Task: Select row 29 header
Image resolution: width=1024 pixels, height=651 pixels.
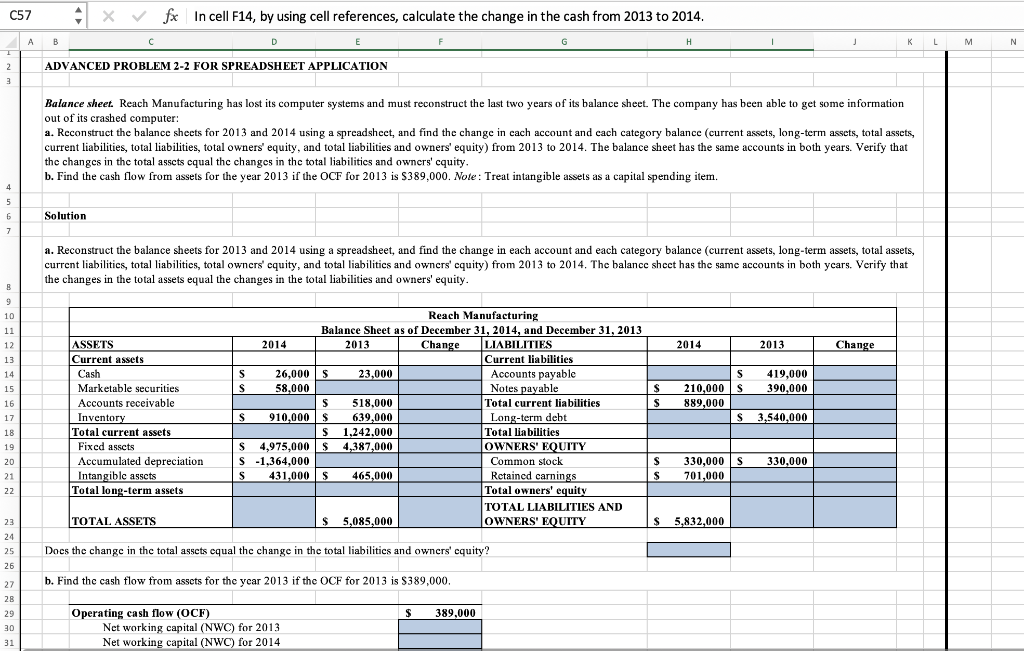Action: (8, 613)
